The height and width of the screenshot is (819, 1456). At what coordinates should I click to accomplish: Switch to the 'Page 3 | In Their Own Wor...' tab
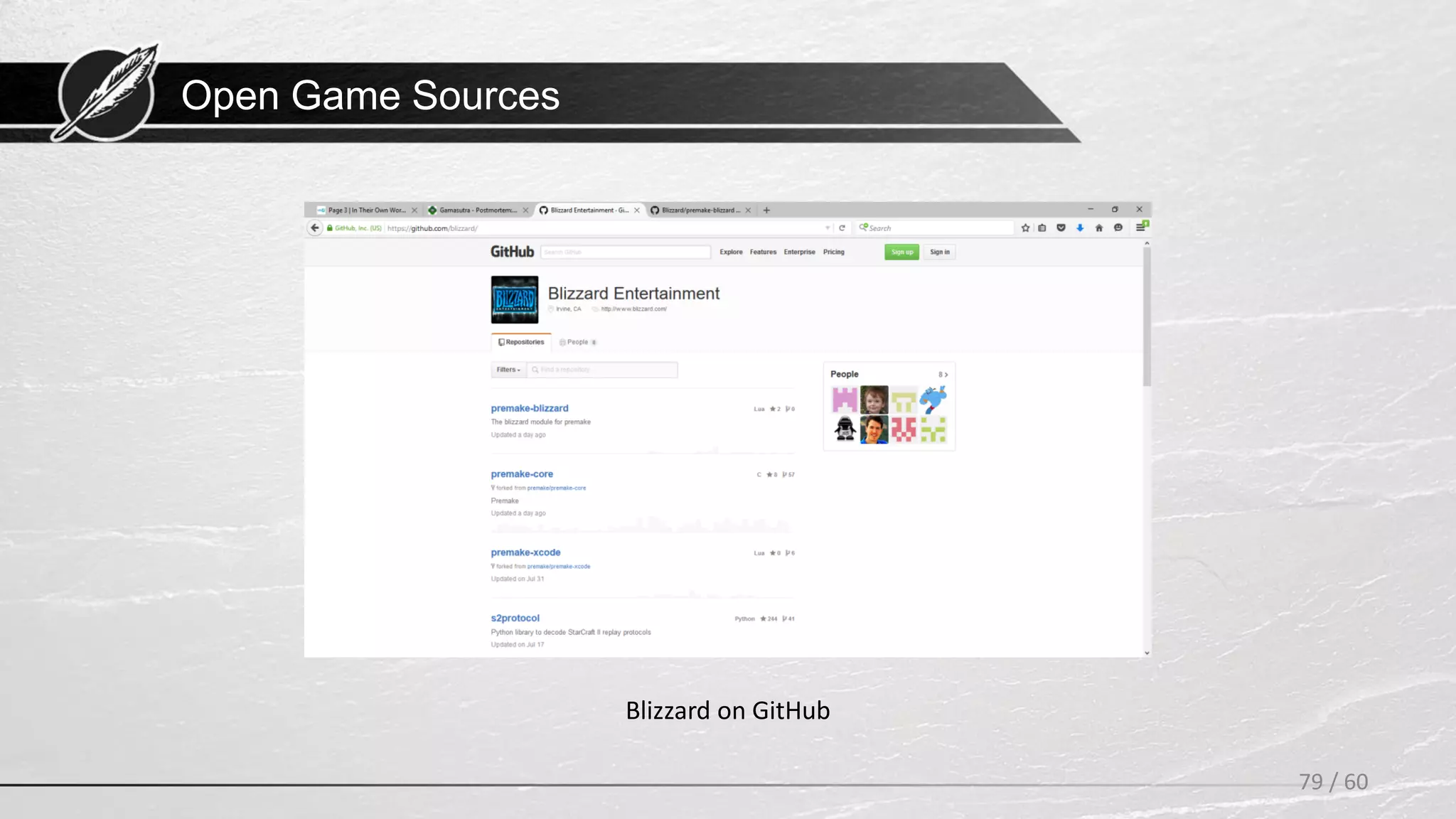click(366, 210)
